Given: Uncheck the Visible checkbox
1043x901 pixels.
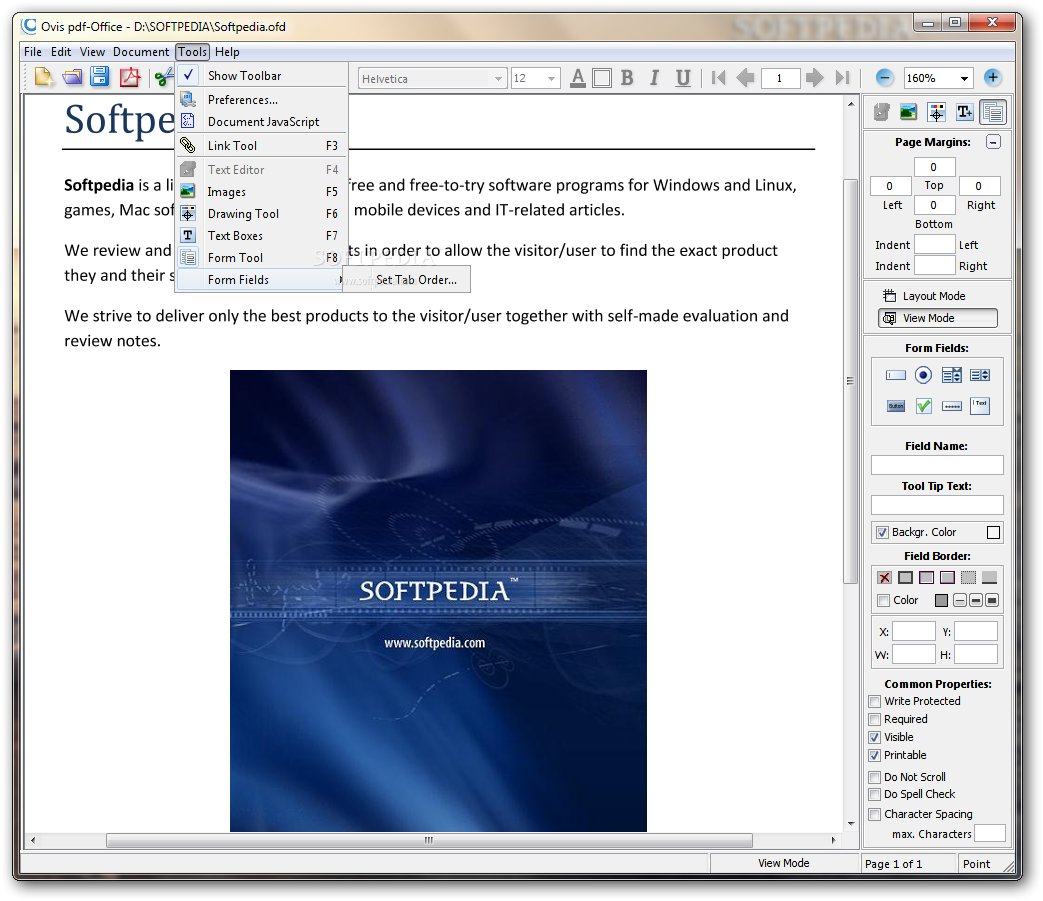Looking at the screenshot, I should coord(875,737).
